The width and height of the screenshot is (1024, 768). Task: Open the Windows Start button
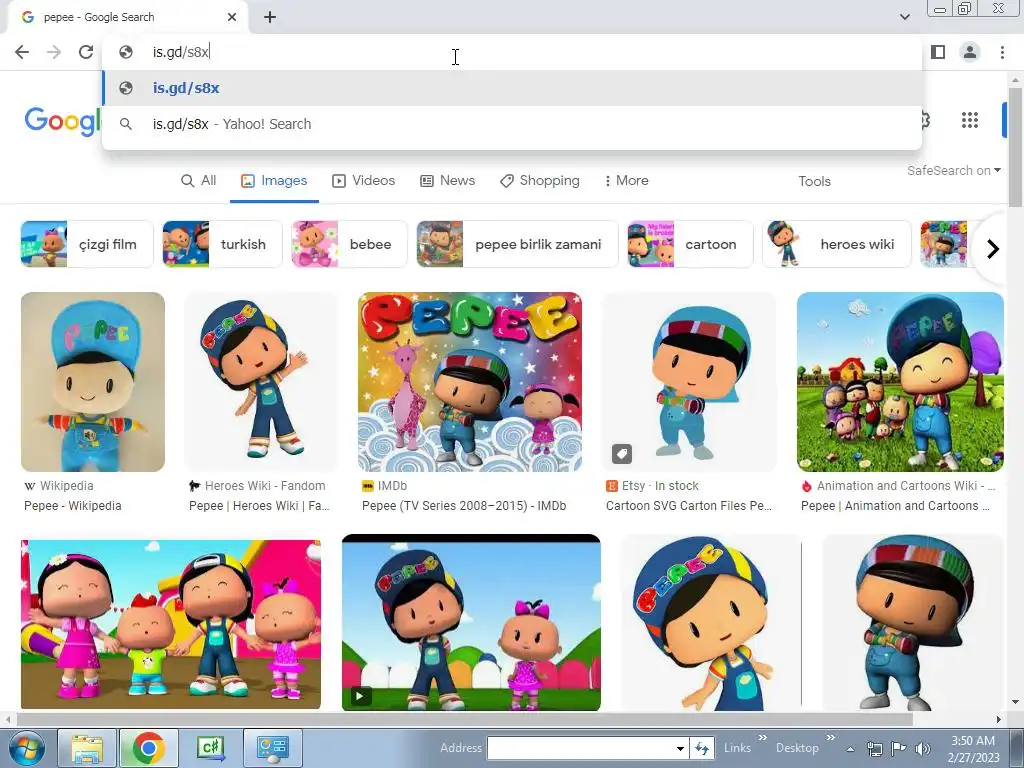(25, 748)
